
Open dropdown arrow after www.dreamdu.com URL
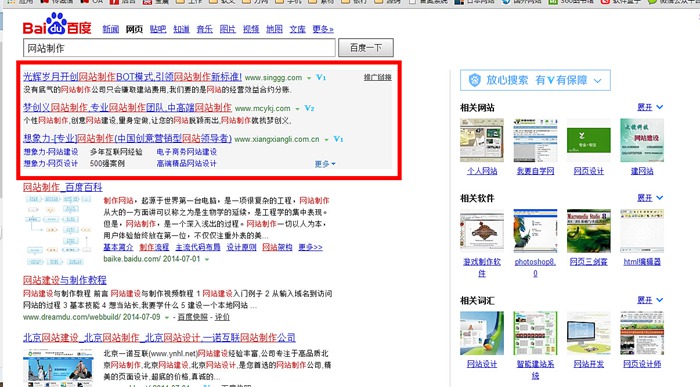[x=167, y=318]
